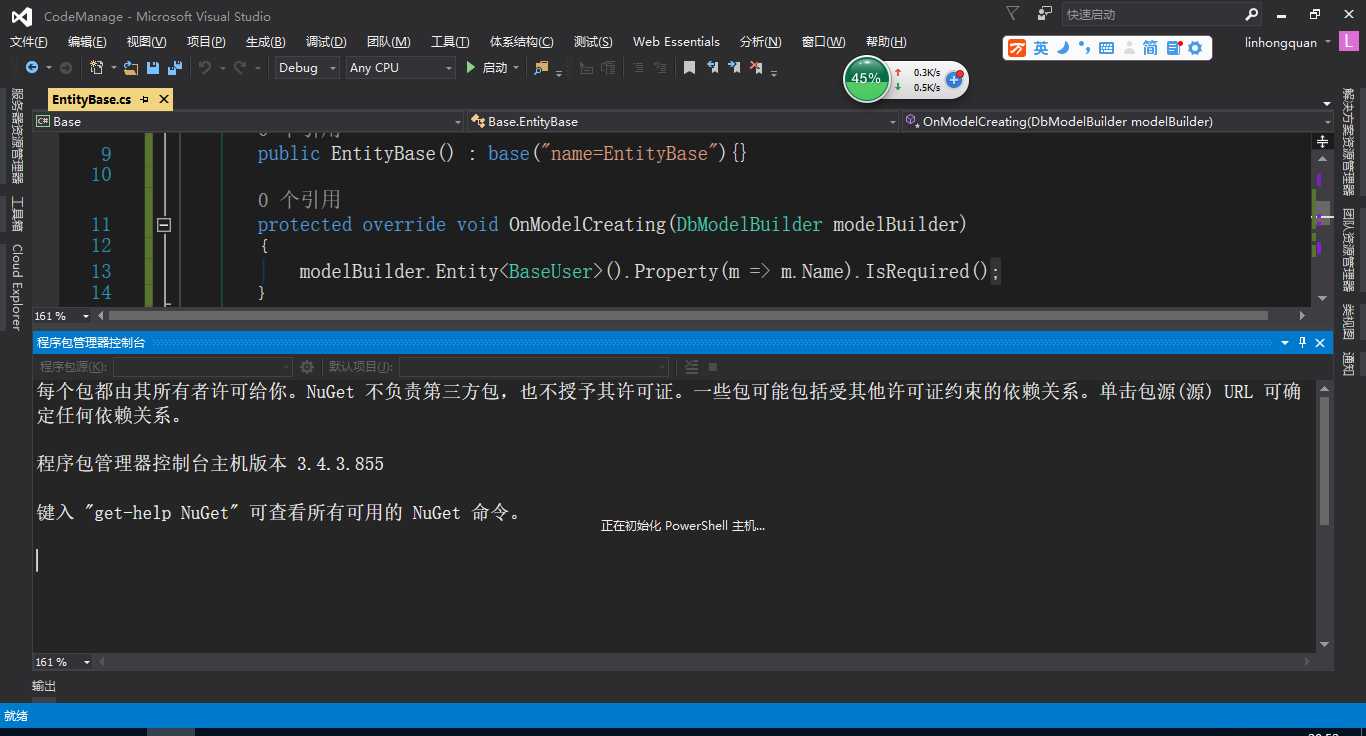Toggle the Sogou punctuation mode icon

click(x=1085, y=48)
